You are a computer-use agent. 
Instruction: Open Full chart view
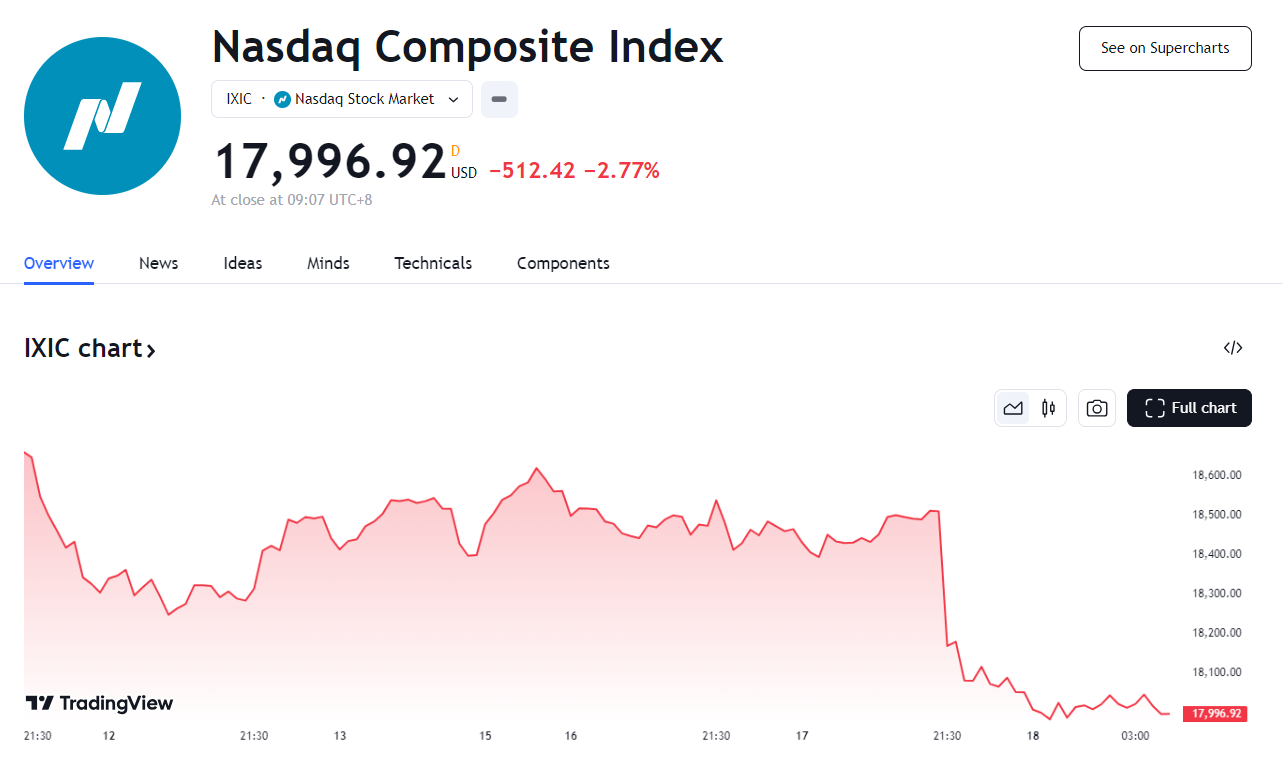tap(1189, 408)
